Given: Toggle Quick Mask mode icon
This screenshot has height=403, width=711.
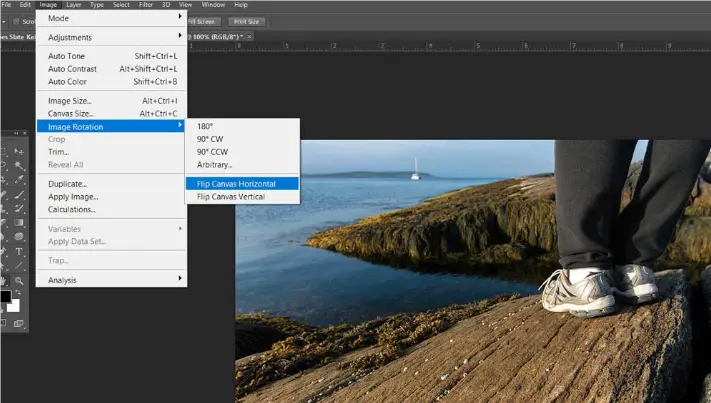Looking at the screenshot, I should tap(3, 323).
